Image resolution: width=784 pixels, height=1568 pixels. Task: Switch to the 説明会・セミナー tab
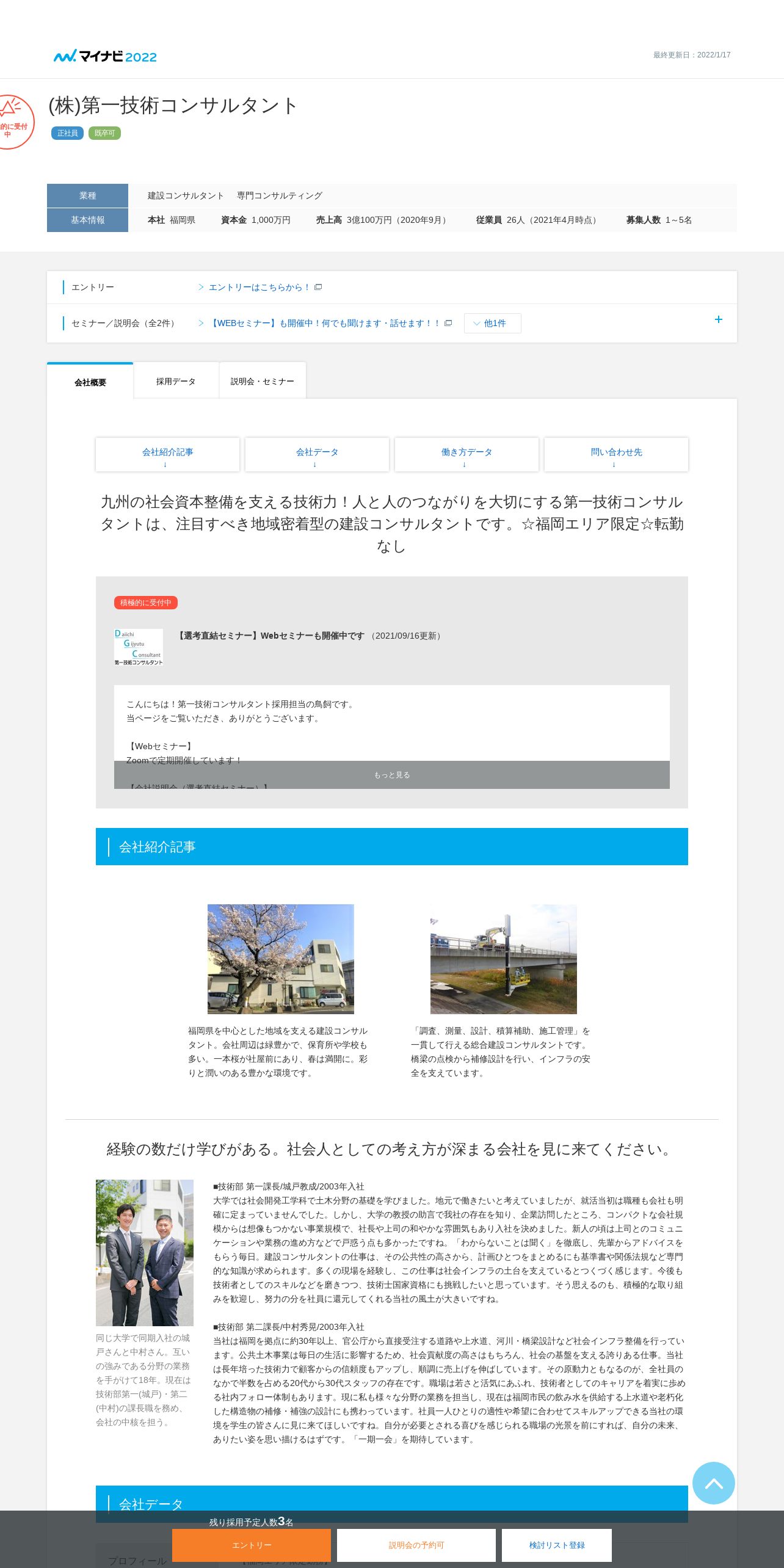263,381
